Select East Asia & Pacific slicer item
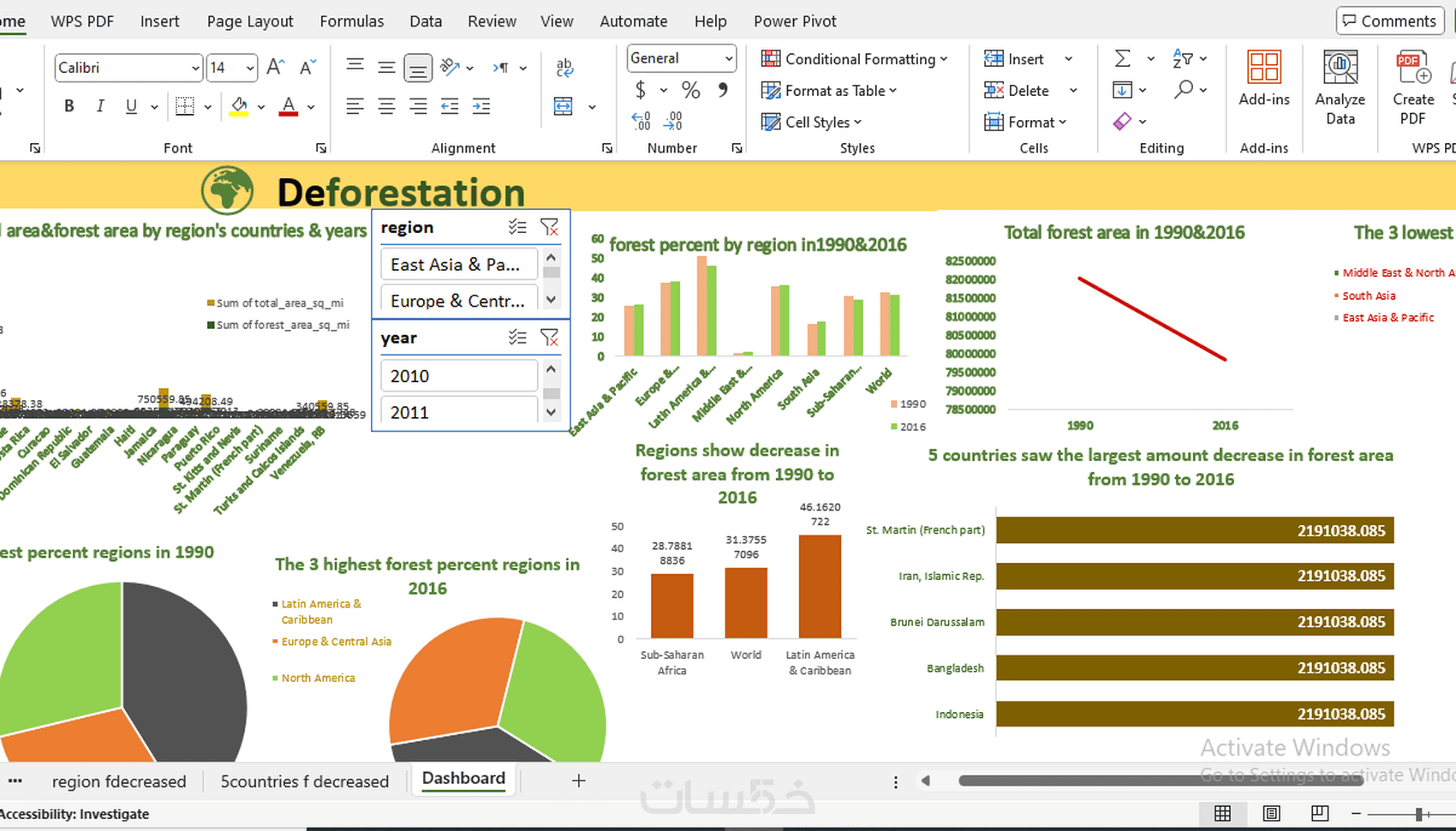 click(459, 264)
